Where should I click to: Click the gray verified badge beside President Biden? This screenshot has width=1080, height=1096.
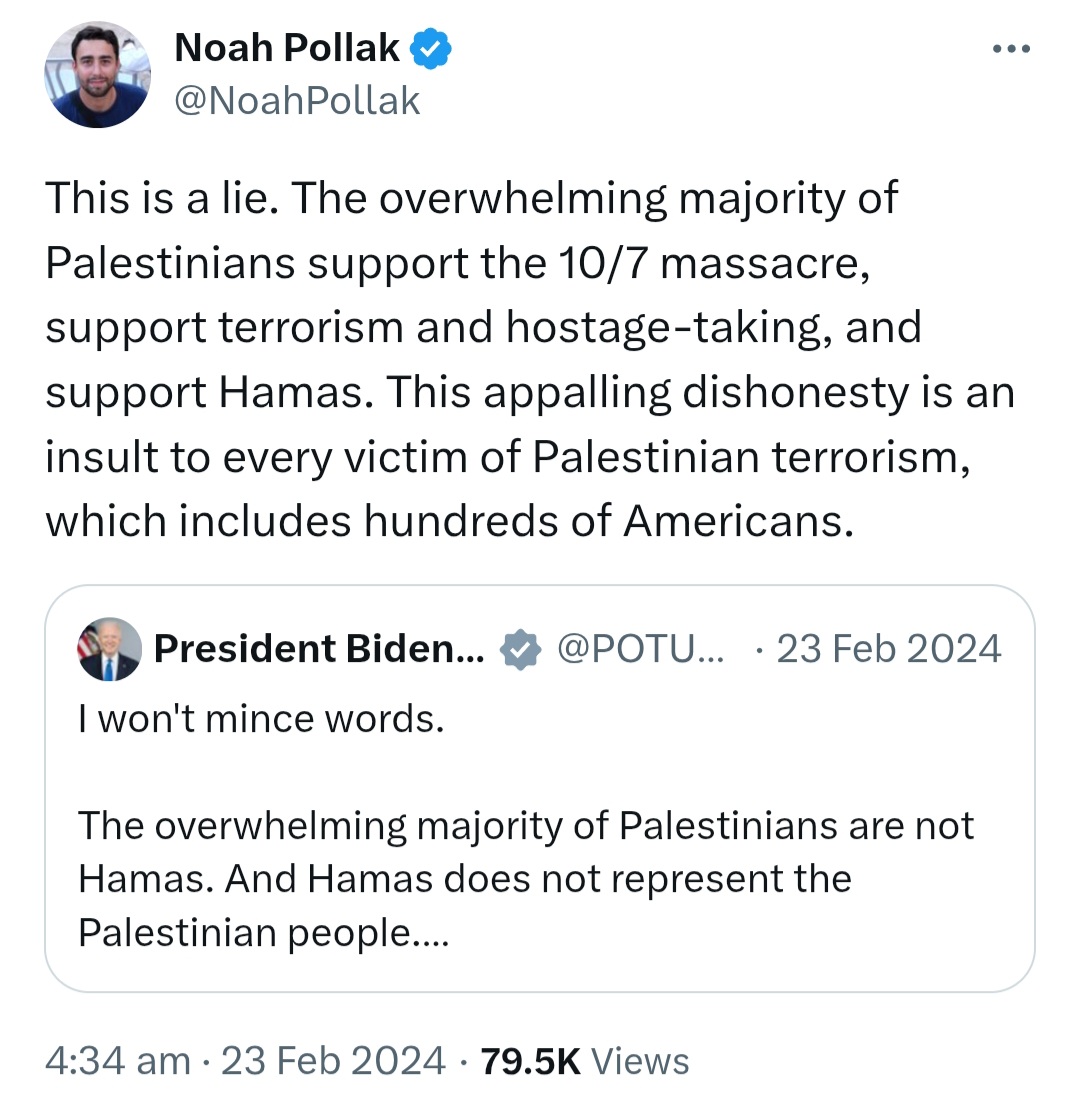coord(518,649)
